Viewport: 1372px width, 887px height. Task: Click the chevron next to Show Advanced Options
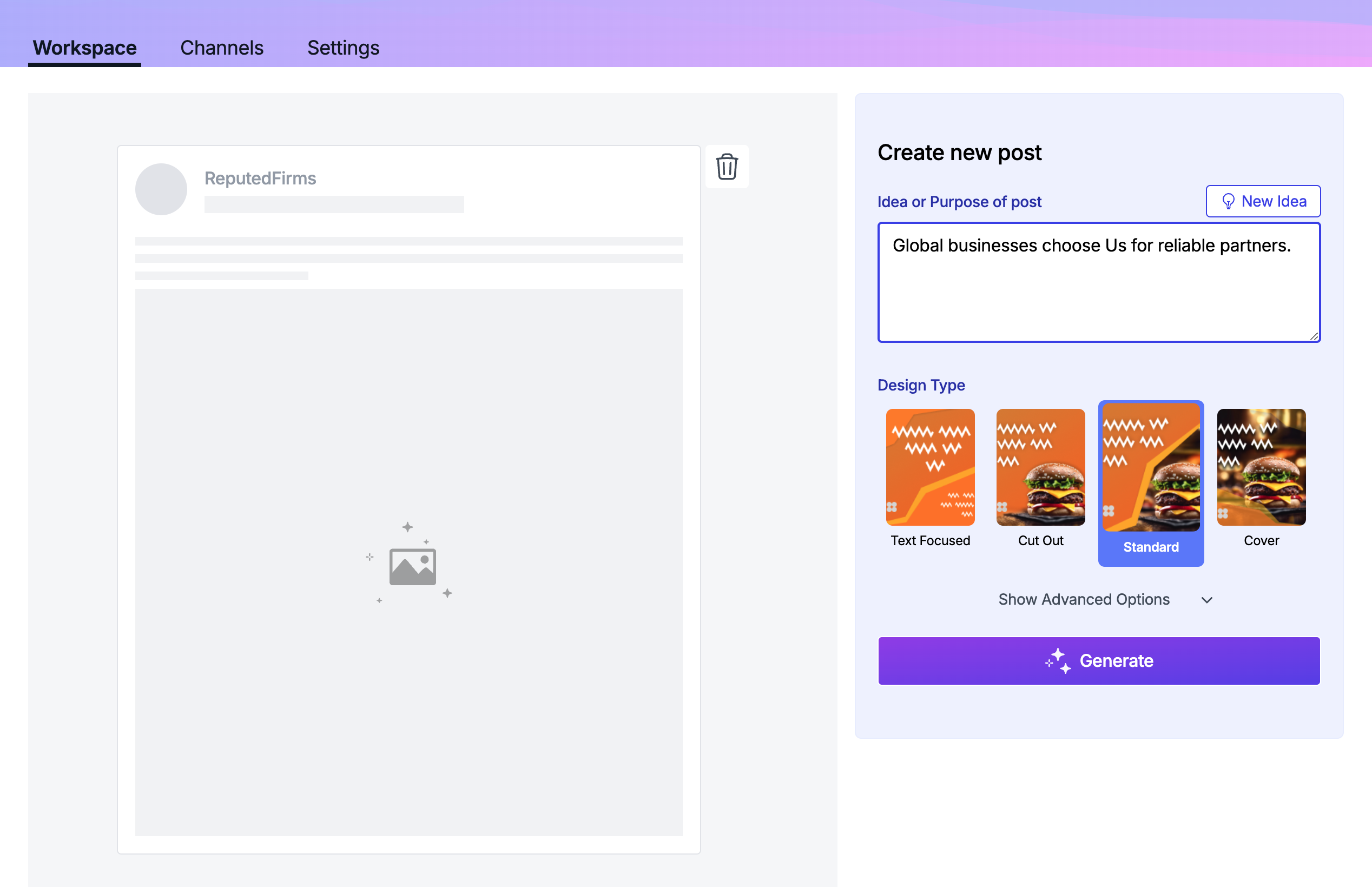point(1208,600)
